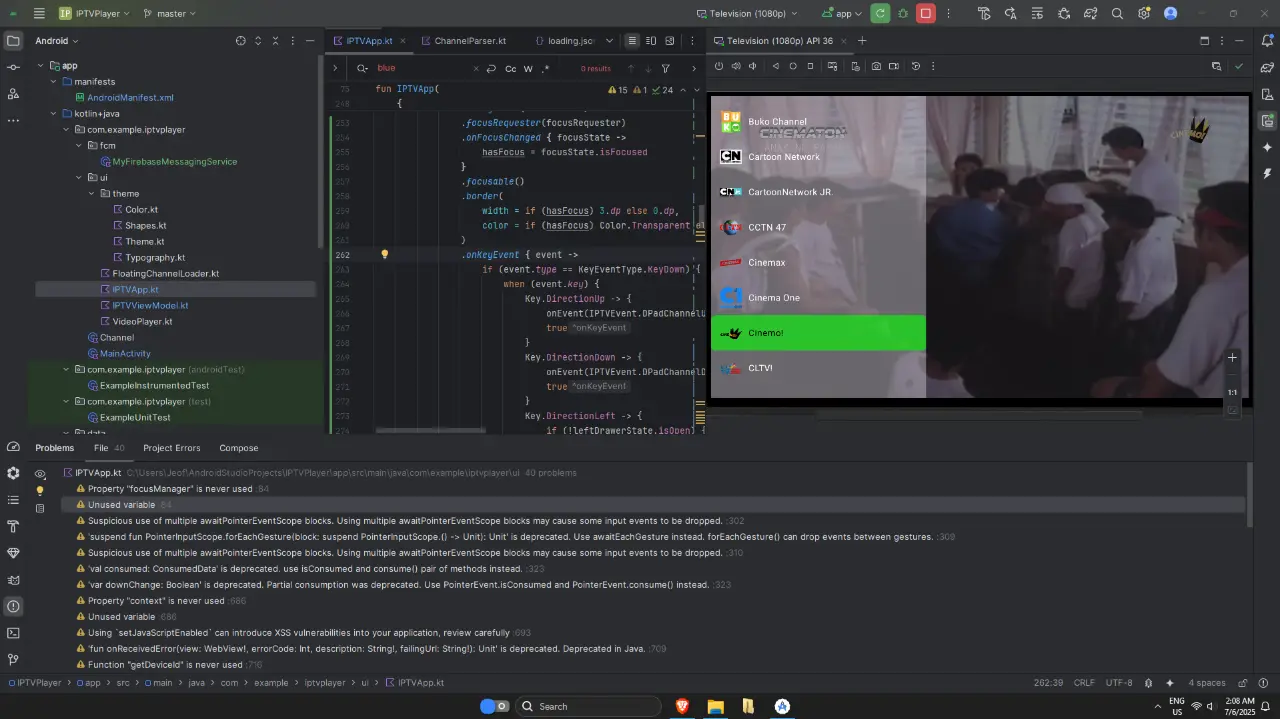
Task: Open File Explorer from the taskbar
Action: click(x=716, y=706)
